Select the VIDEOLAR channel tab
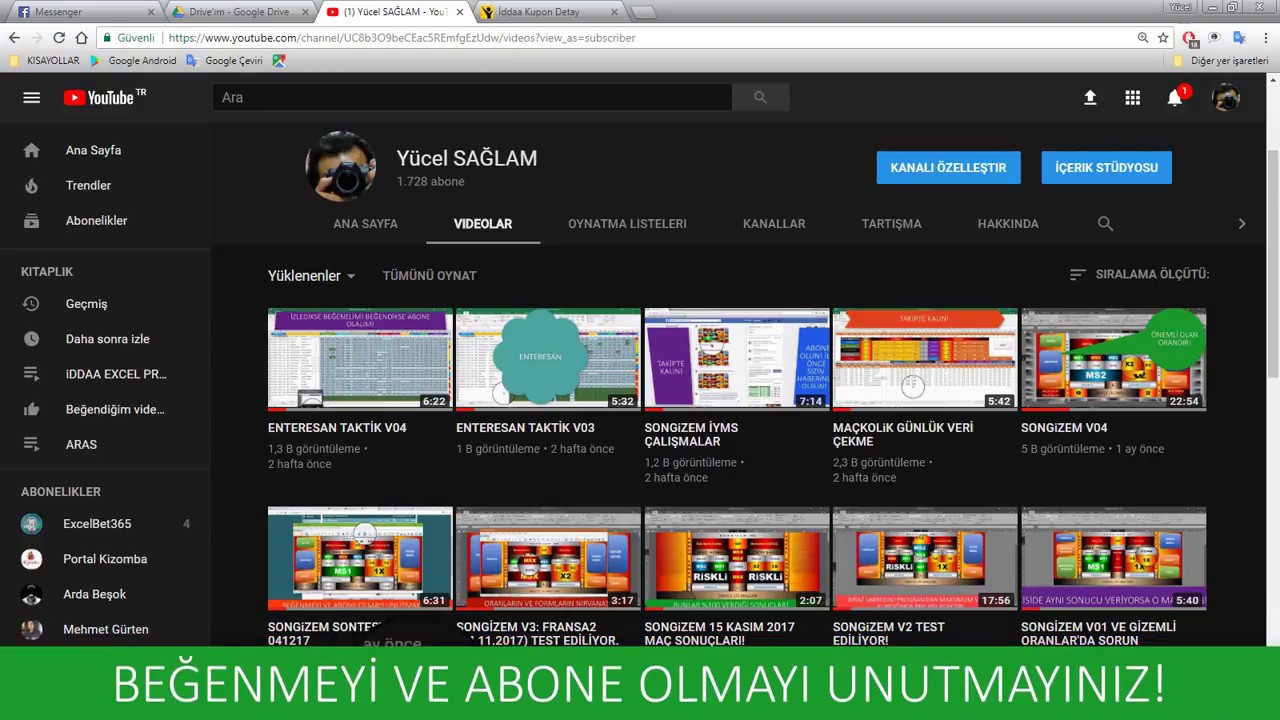The height and width of the screenshot is (720, 1280). pos(483,224)
